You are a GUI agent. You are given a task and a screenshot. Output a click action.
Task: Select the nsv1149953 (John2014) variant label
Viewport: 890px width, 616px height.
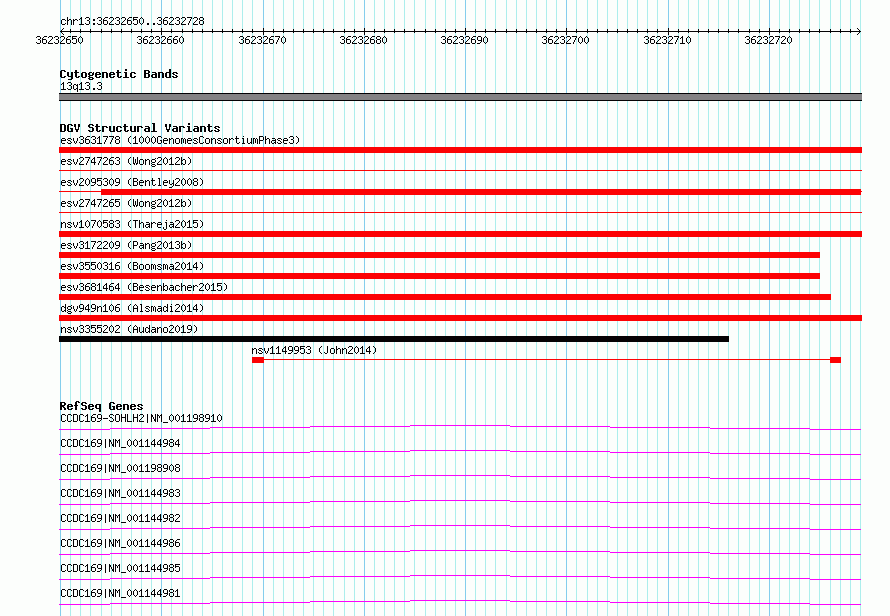tap(314, 350)
